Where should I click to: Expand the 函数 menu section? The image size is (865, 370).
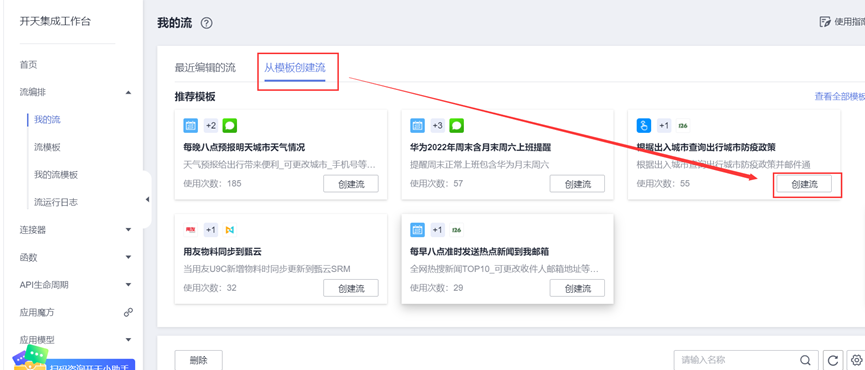click(x=128, y=257)
